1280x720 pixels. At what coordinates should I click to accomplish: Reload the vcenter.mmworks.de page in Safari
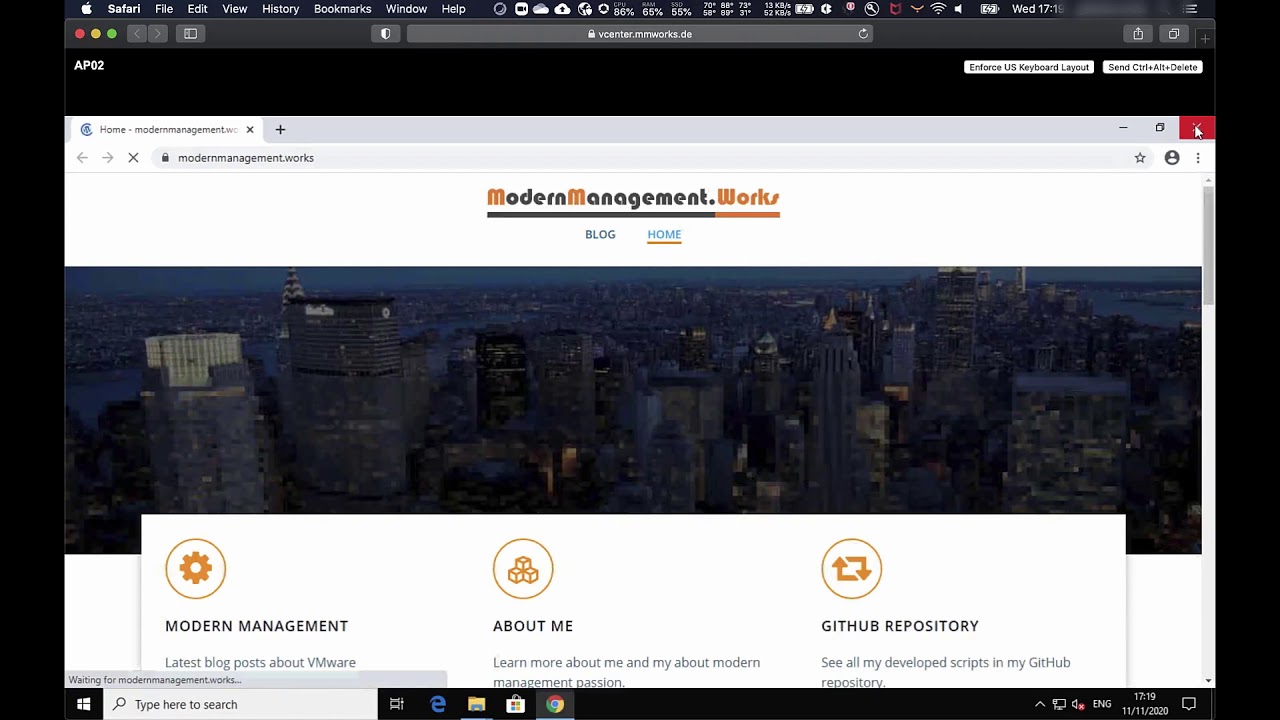(863, 34)
